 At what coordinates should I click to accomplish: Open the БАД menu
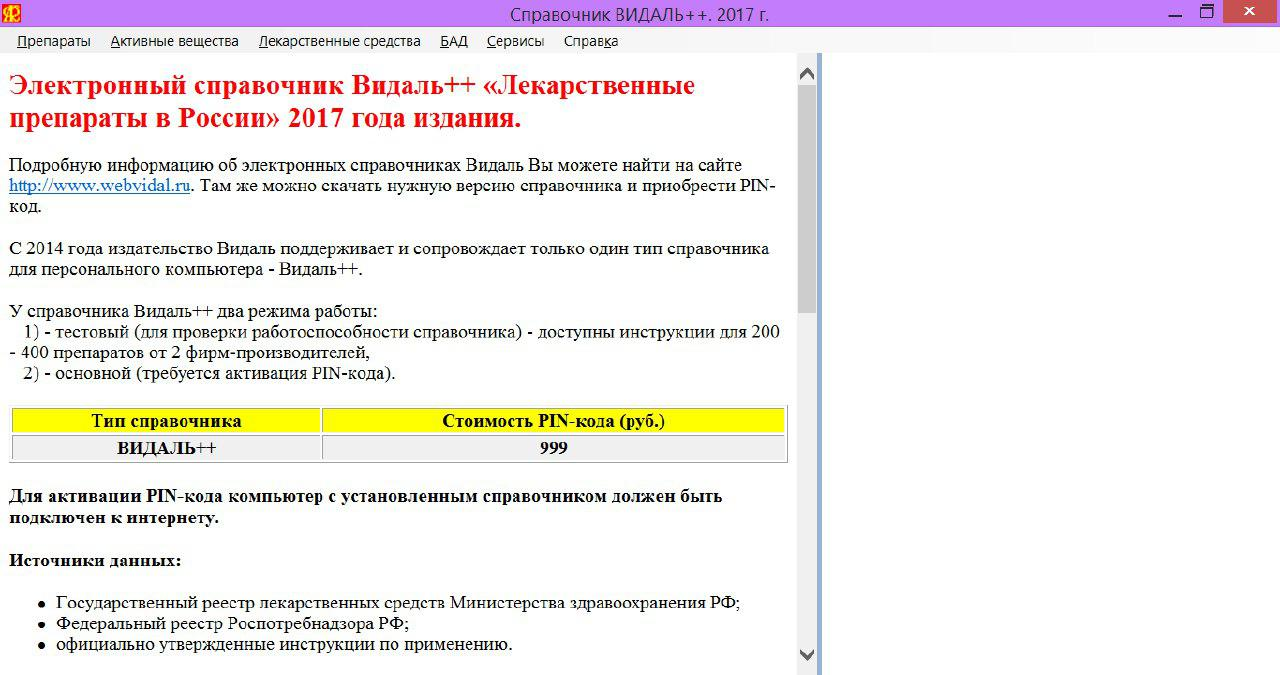[x=453, y=41]
